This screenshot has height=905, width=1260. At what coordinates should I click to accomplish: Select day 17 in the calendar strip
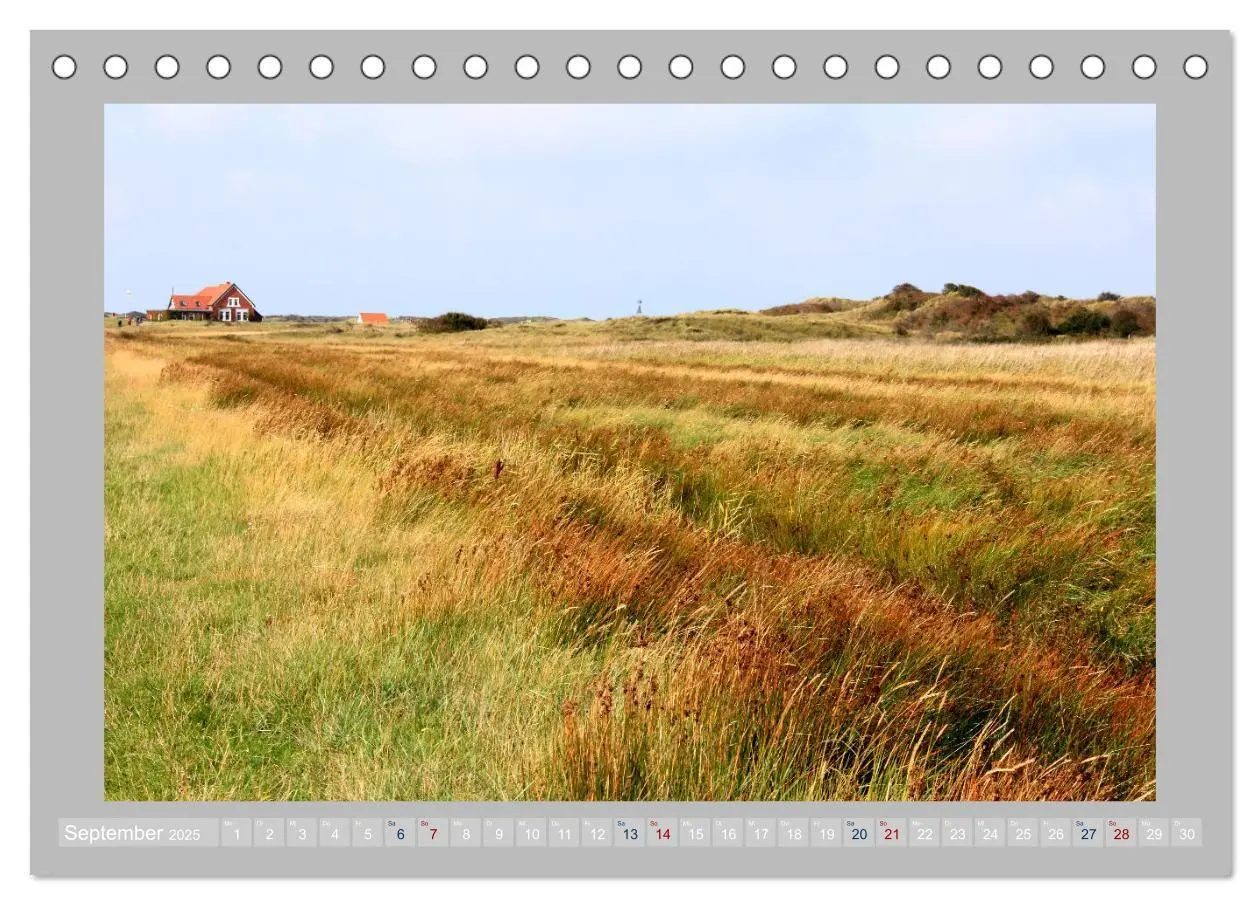click(761, 833)
